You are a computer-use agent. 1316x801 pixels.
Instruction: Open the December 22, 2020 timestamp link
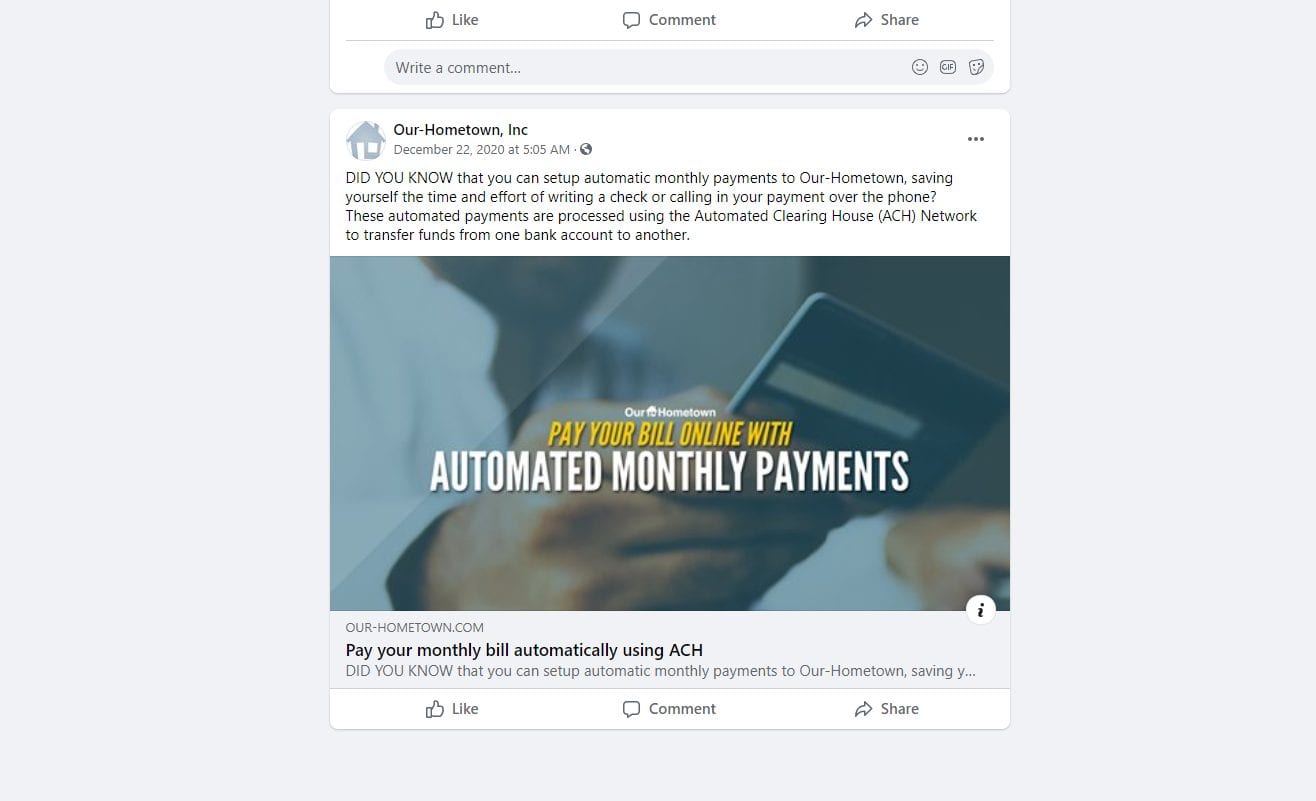[x=482, y=150]
